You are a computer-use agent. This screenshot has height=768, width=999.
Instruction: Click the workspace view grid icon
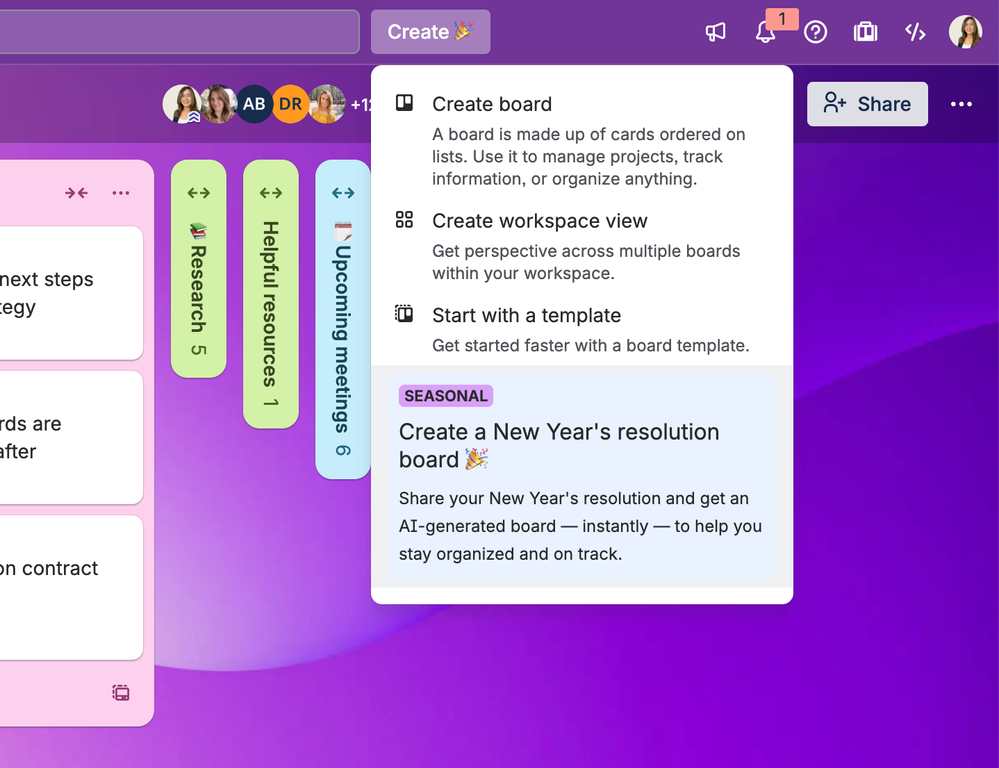pos(405,220)
